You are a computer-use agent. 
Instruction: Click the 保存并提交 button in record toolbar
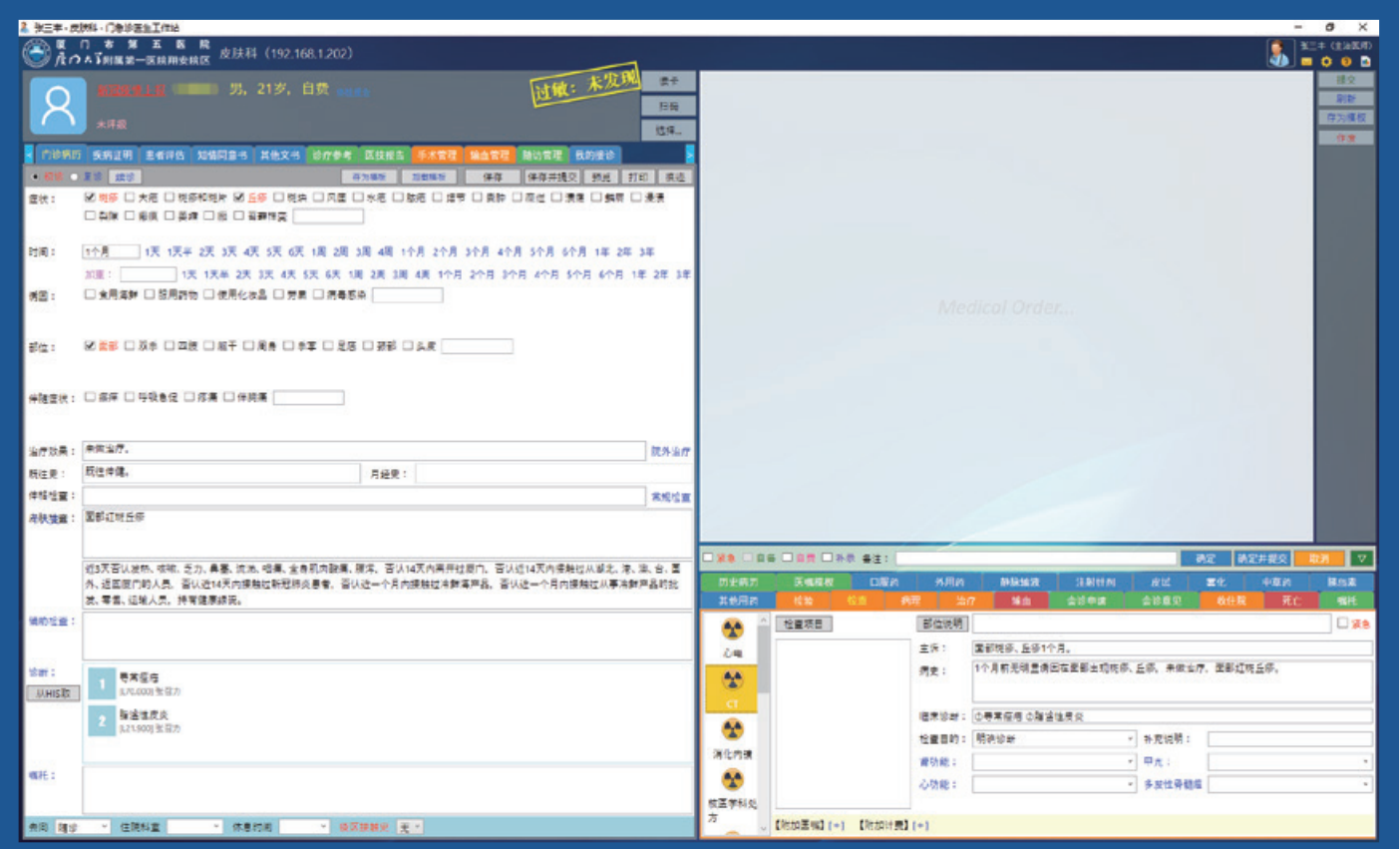click(551, 178)
